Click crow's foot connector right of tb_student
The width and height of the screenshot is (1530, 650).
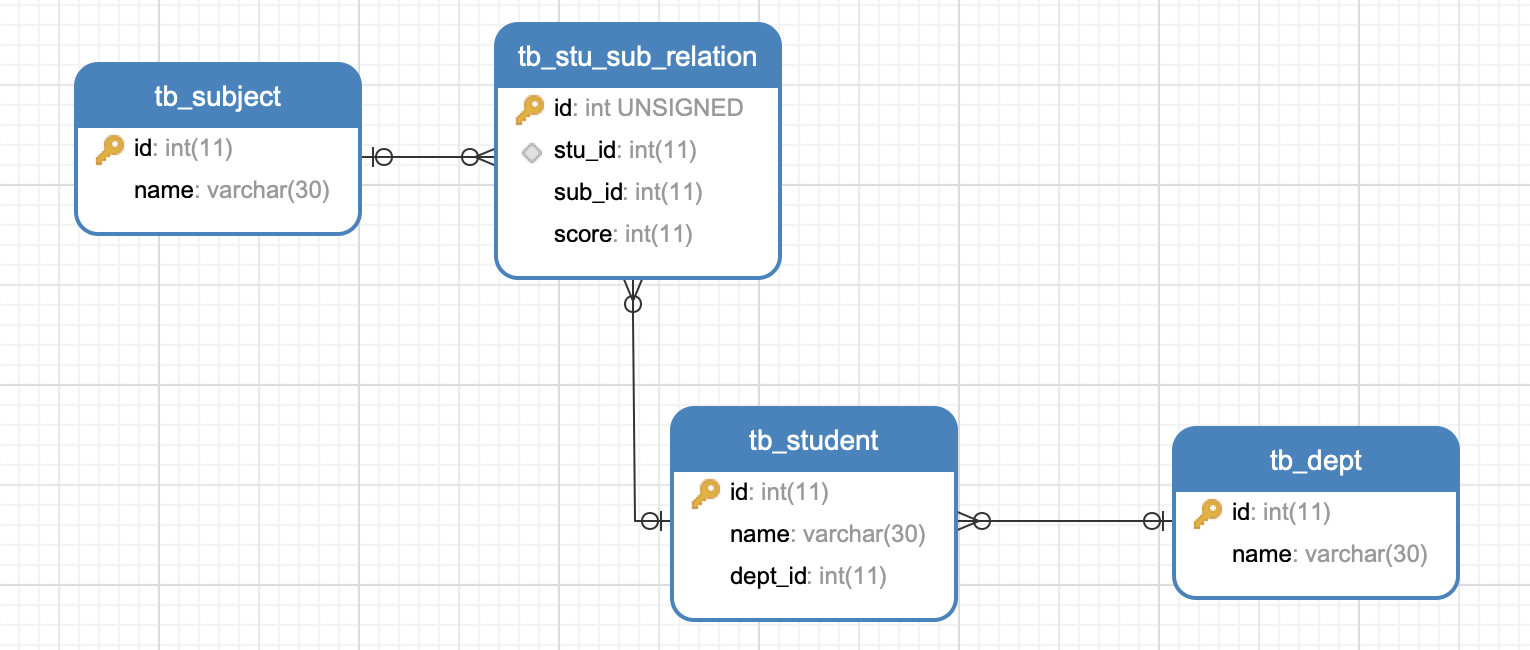click(974, 520)
